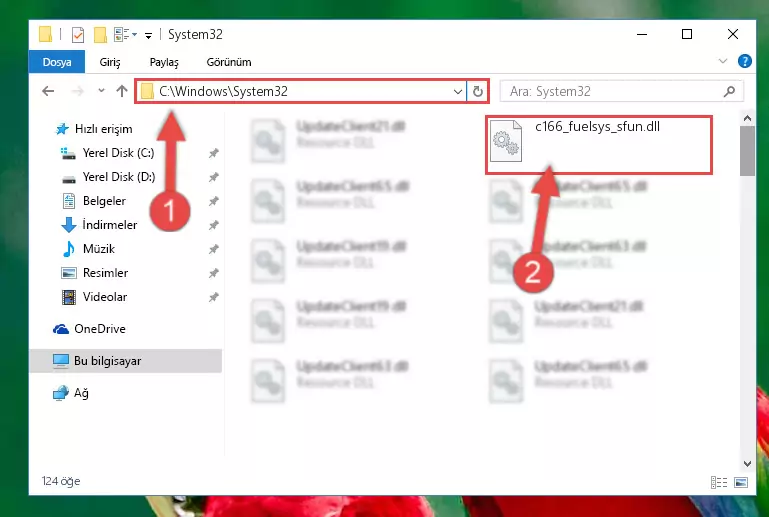Switch to details view layout icon

(x=718, y=483)
